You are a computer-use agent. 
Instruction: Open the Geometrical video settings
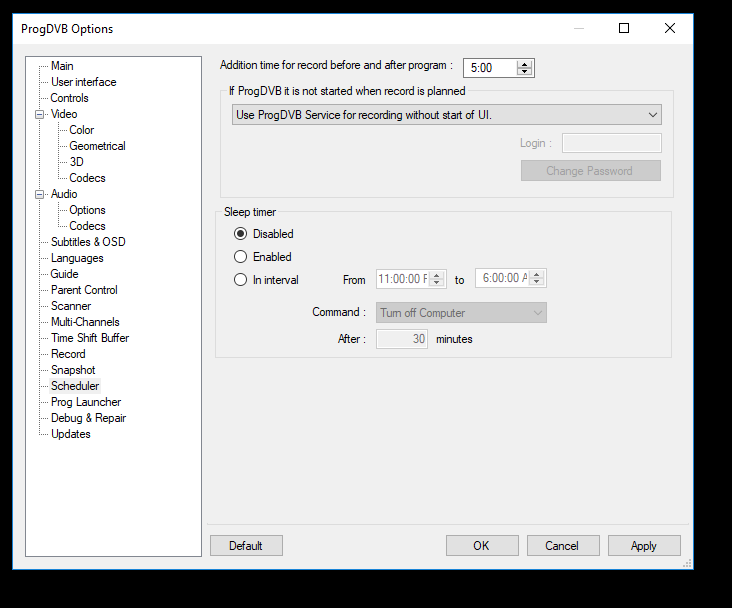(x=97, y=146)
